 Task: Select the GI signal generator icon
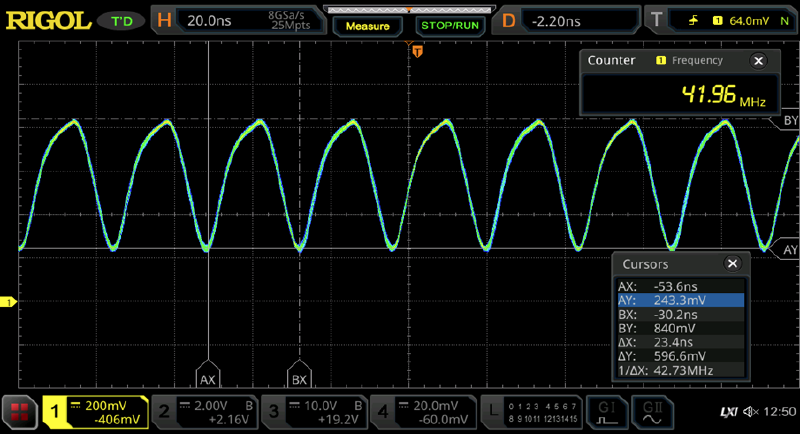point(607,410)
